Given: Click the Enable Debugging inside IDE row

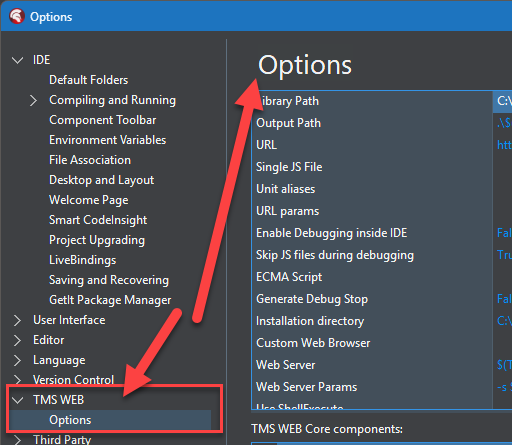Looking at the screenshot, I should [372, 233].
